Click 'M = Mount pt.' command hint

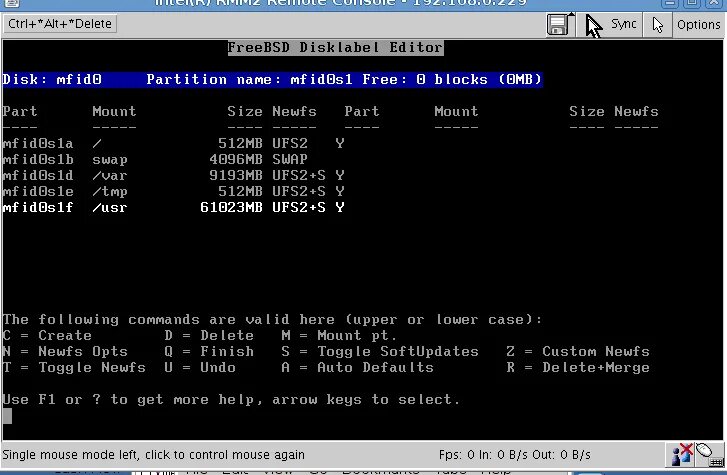point(339,335)
